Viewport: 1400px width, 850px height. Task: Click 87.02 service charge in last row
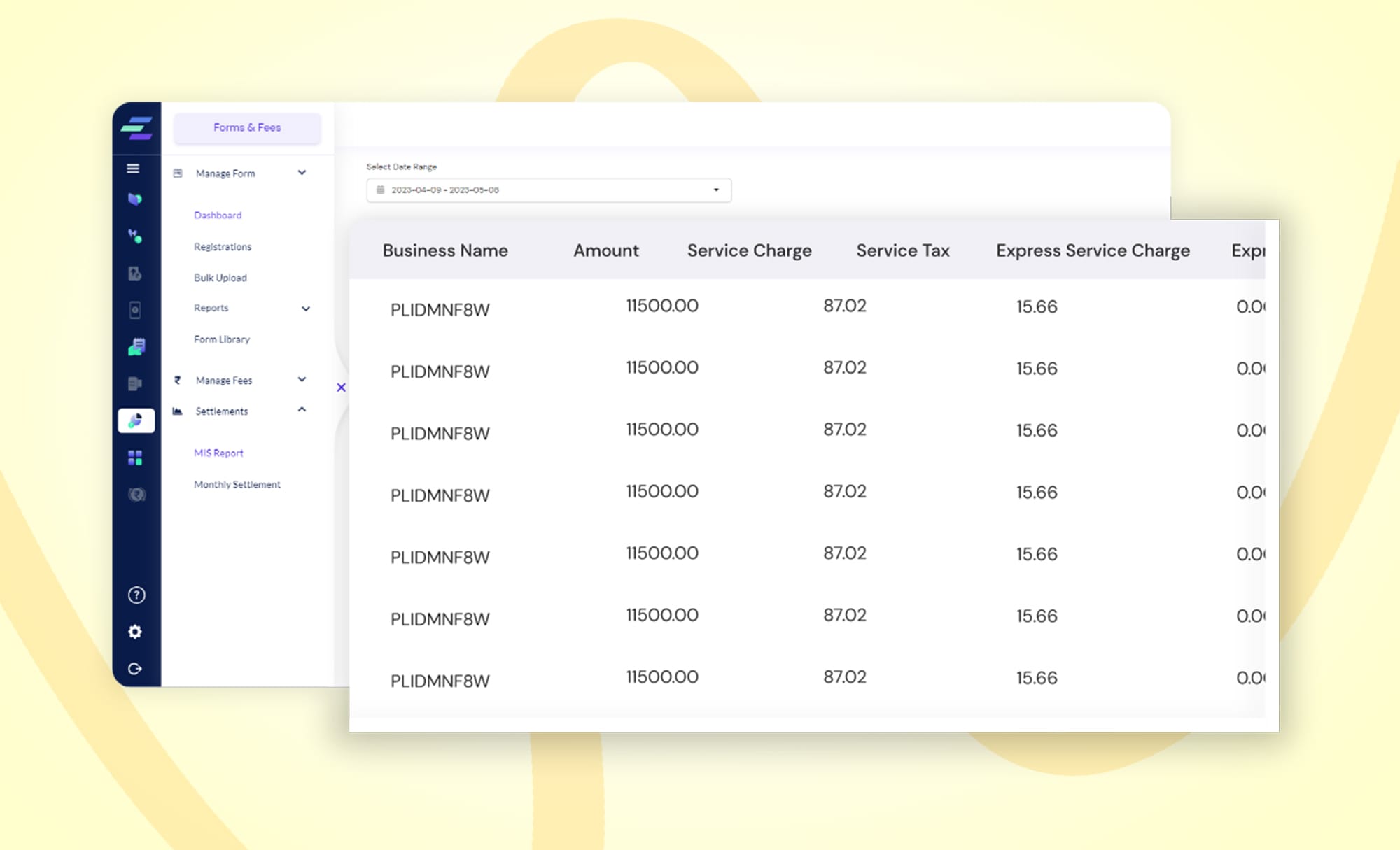[x=845, y=677]
